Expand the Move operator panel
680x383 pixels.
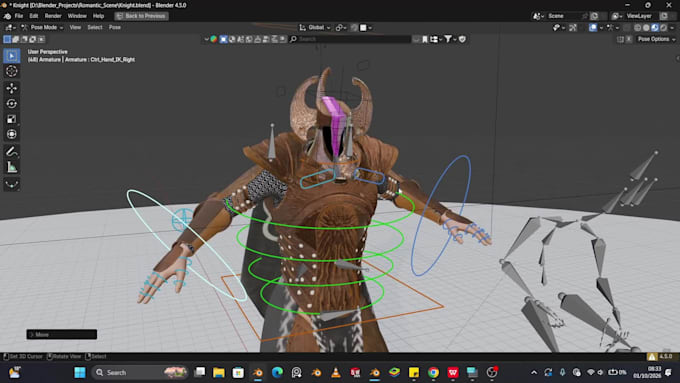(62, 334)
